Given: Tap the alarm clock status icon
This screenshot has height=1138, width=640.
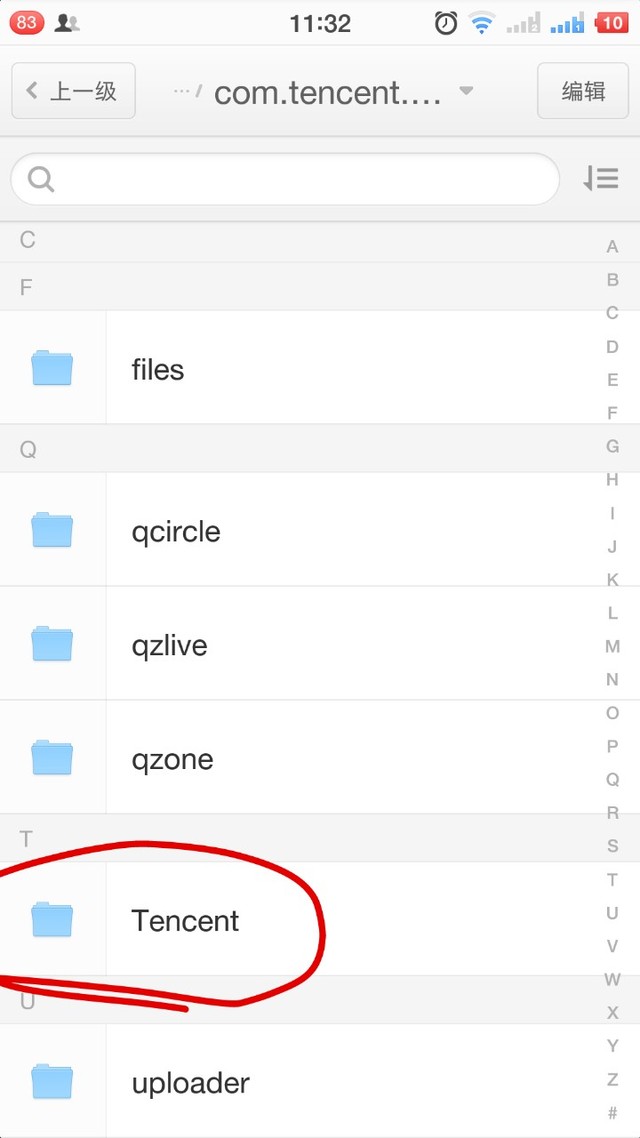Looking at the screenshot, I should (446, 23).
